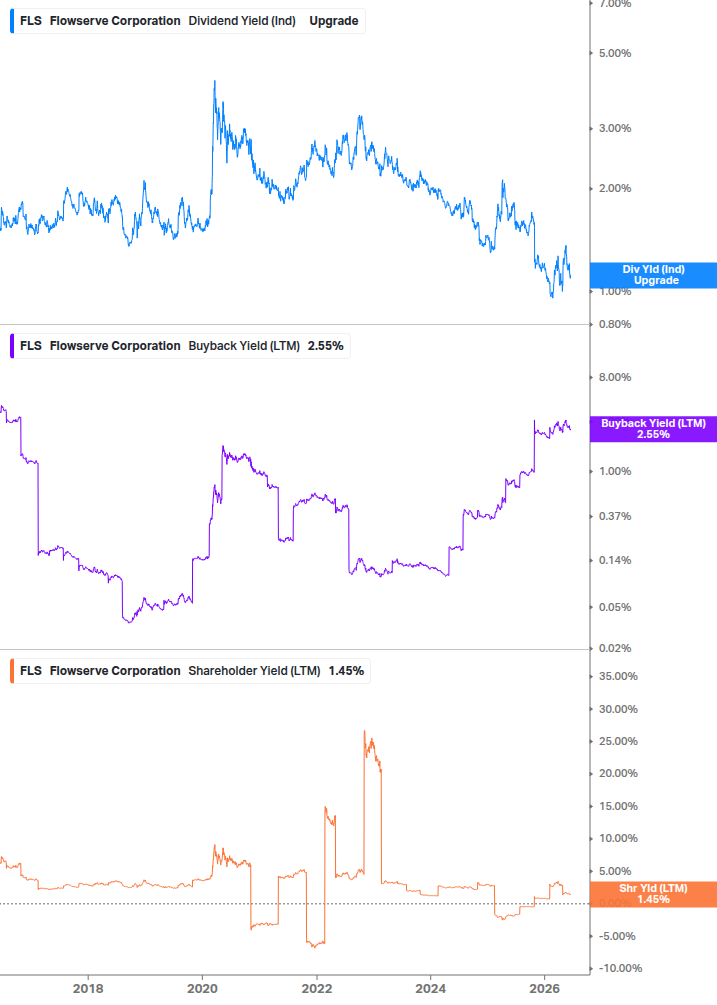Click the -10.00% tick on shareholder yield axis
Viewport: 717px width, 1005px height.
pos(620,968)
